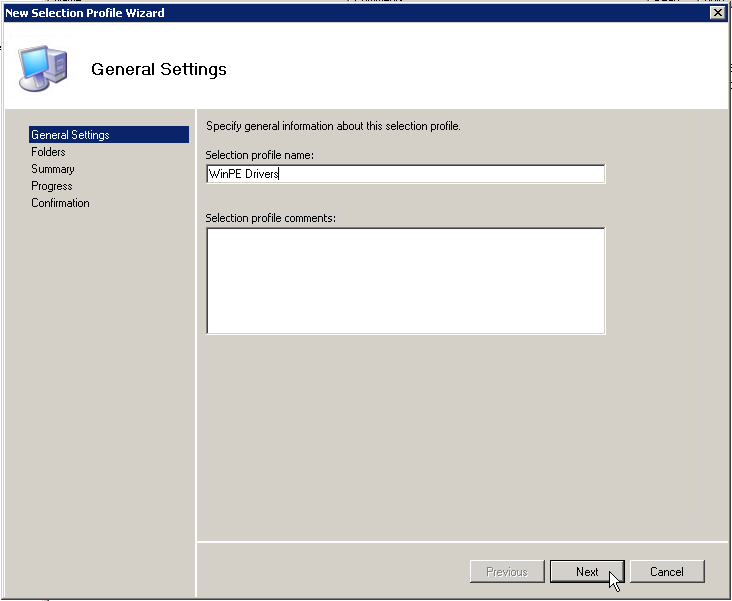732x601 pixels.
Task: Click the 'Specify general information' description text
Action: 332,126
